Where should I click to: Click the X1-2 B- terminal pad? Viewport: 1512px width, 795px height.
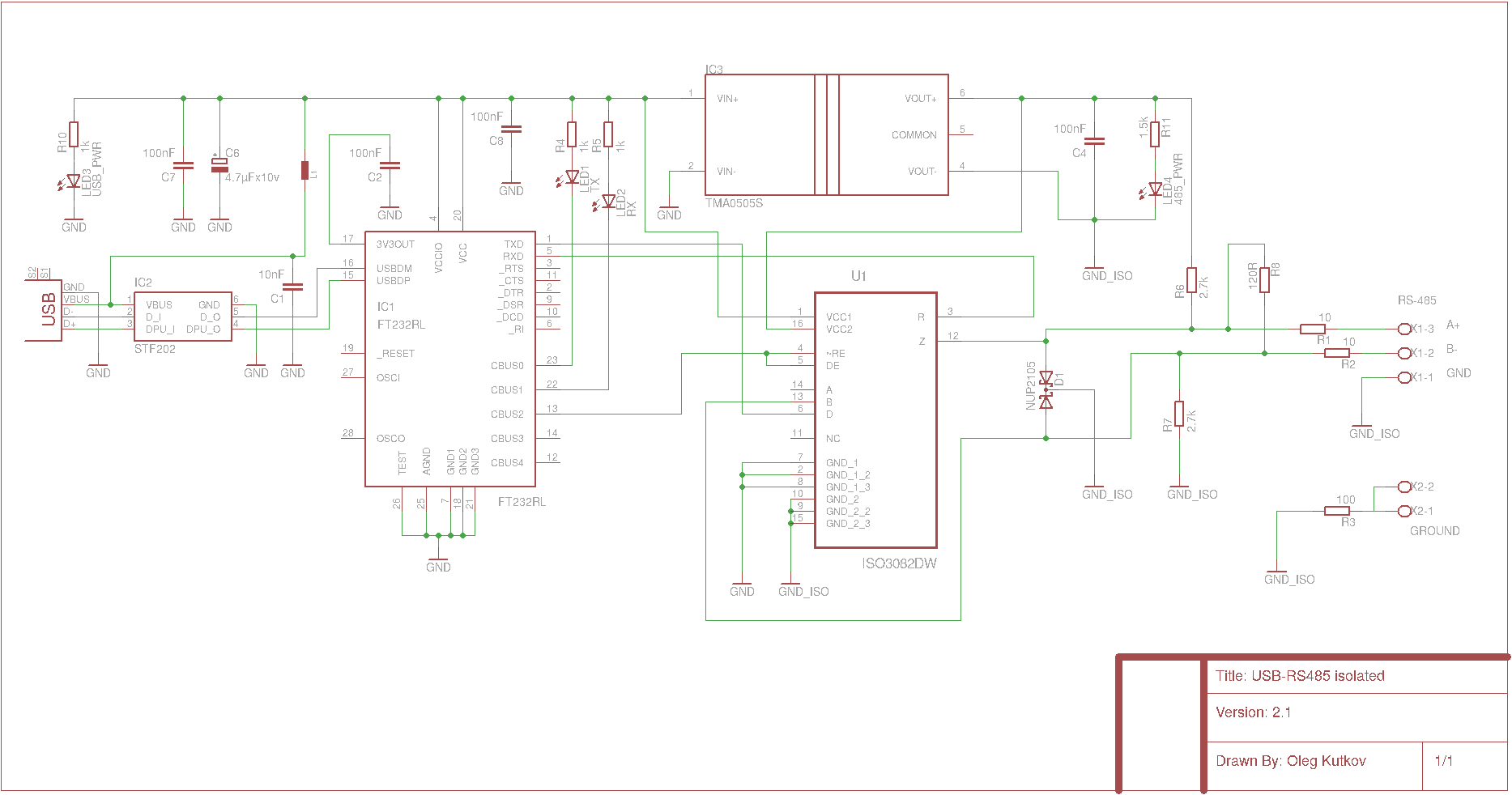coord(1404,353)
